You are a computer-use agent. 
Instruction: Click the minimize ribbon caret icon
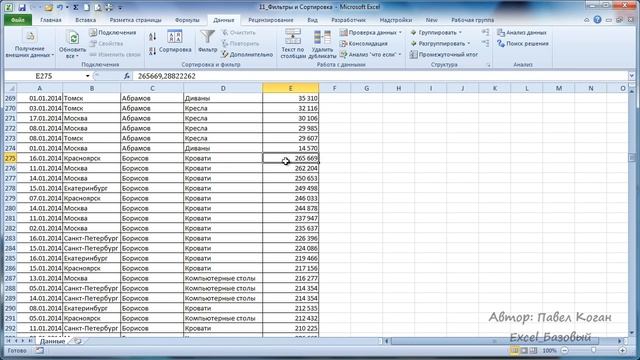[x=587, y=20]
